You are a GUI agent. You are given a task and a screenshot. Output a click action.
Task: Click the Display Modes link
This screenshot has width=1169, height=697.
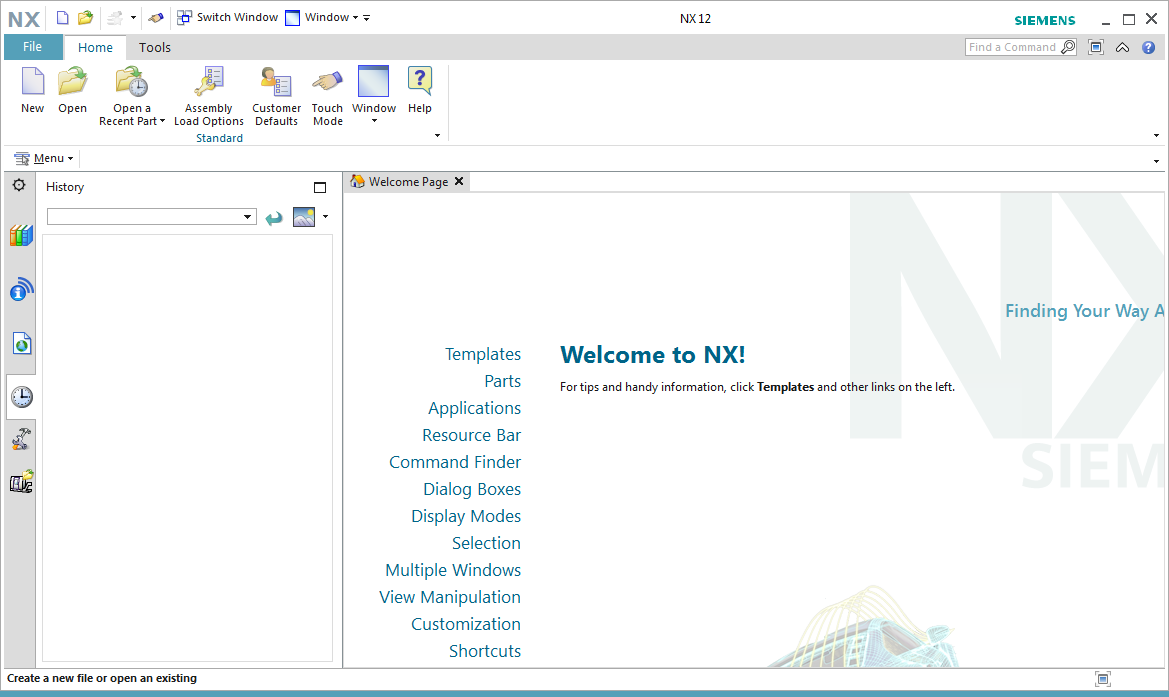pyautogui.click(x=466, y=517)
